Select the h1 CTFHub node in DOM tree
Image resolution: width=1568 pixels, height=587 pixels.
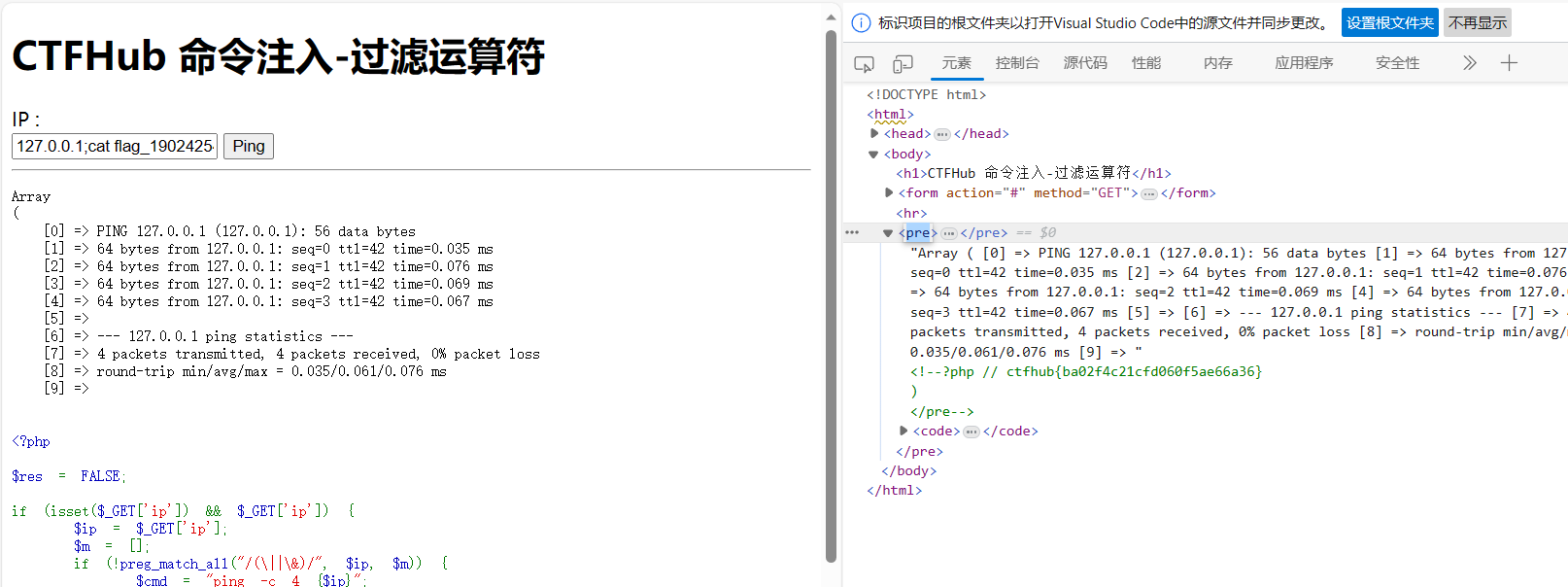pos(1034,173)
